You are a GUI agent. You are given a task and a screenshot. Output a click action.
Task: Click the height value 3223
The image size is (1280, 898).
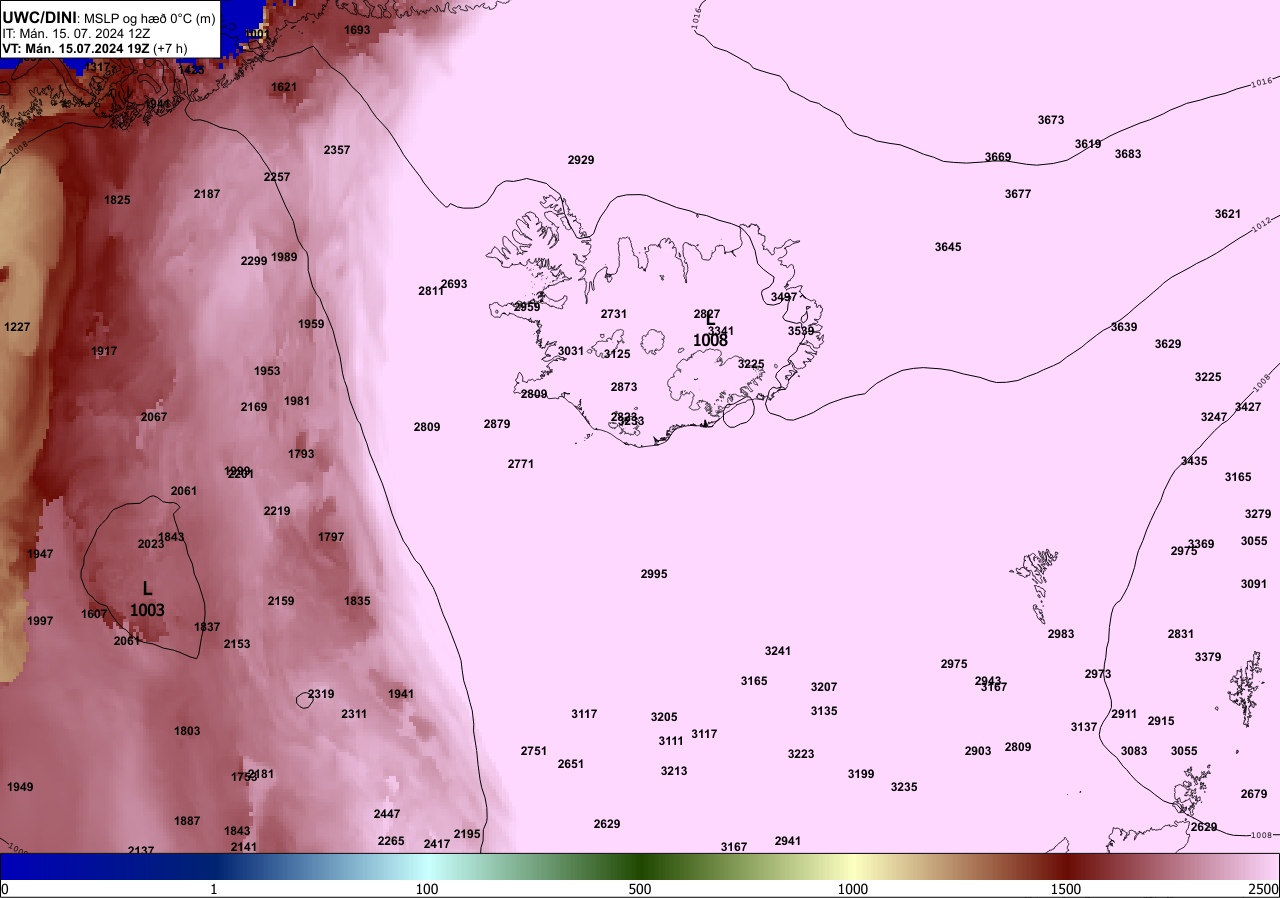tap(801, 754)
